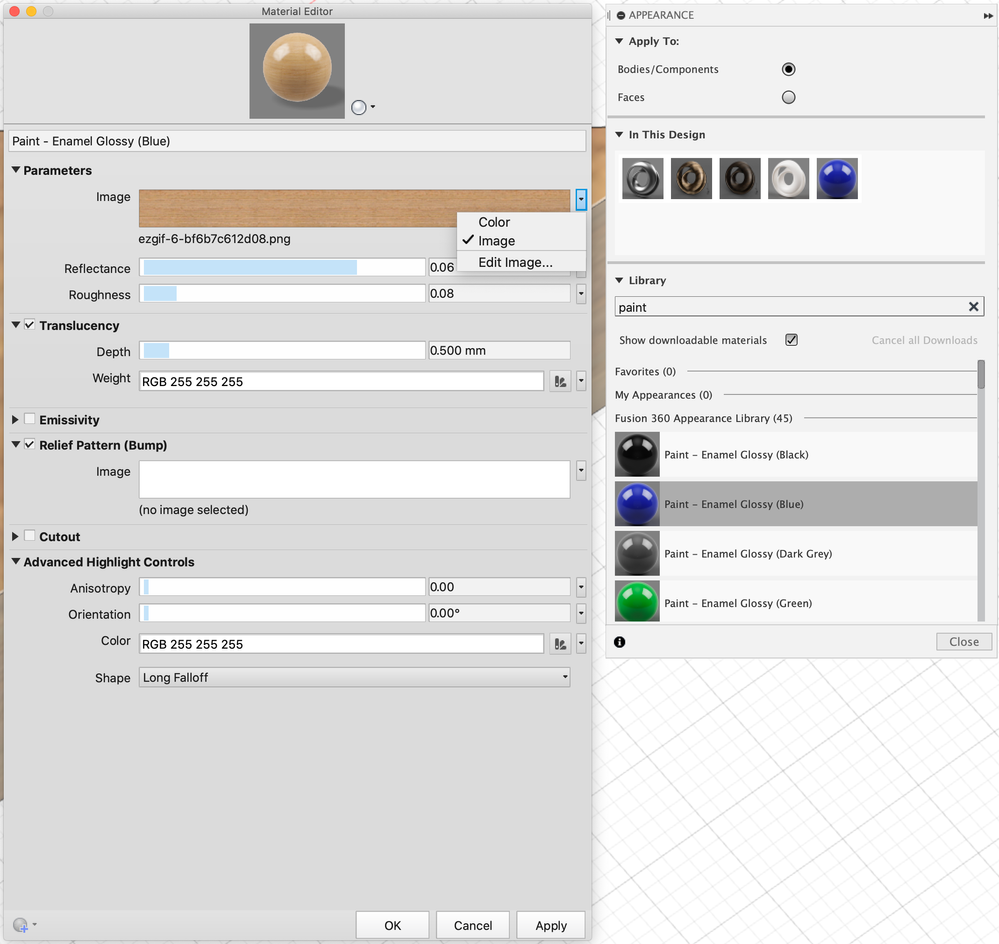Image resolution: width=999 pixels, height=944 pixels.
Task: Click the info icon in Appearance panel
Action: pos(619,642)
